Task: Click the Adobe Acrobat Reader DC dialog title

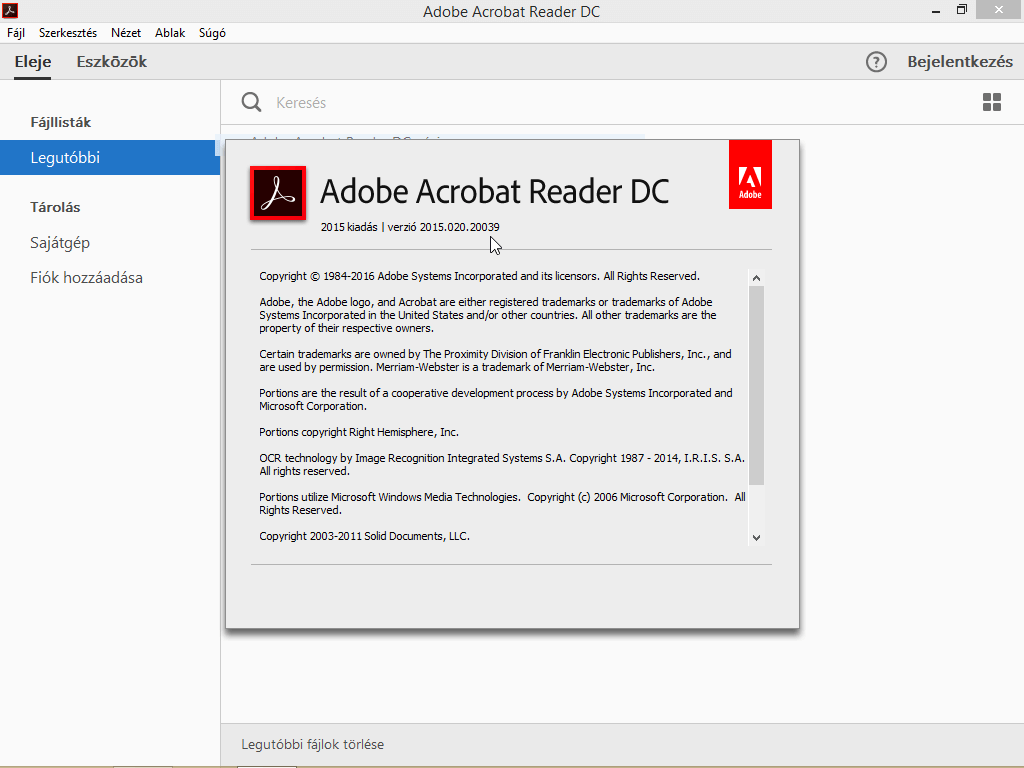Action: pyautogui.click(x=494, y=191)
